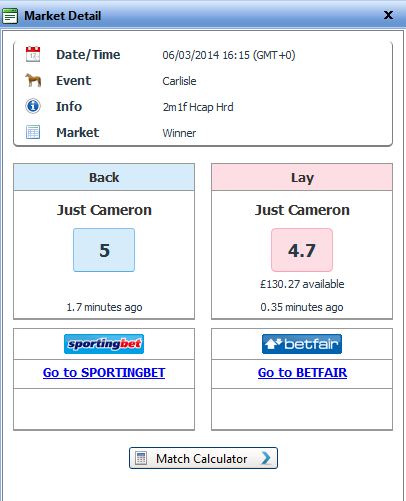Open the Go to SPORTINGBET link
406x501 pixels.
coord(104,373)
